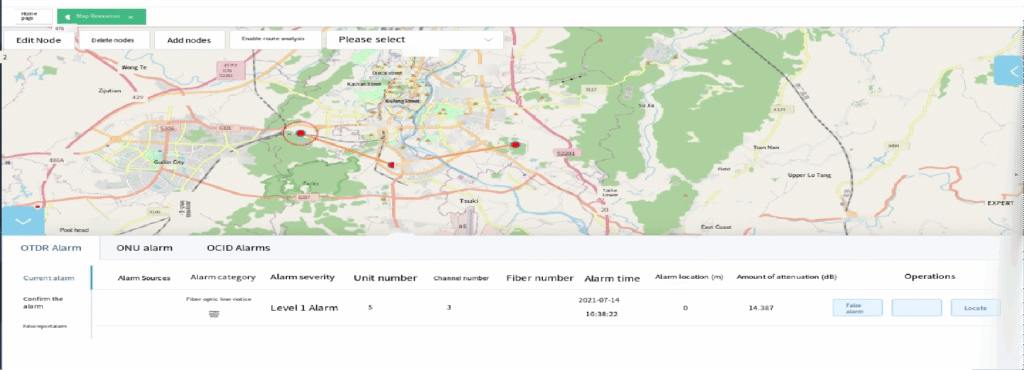Screen dimensions: 1024x370
Task: Switch to ONU alarm tab
Action: (x=144, y=248)
